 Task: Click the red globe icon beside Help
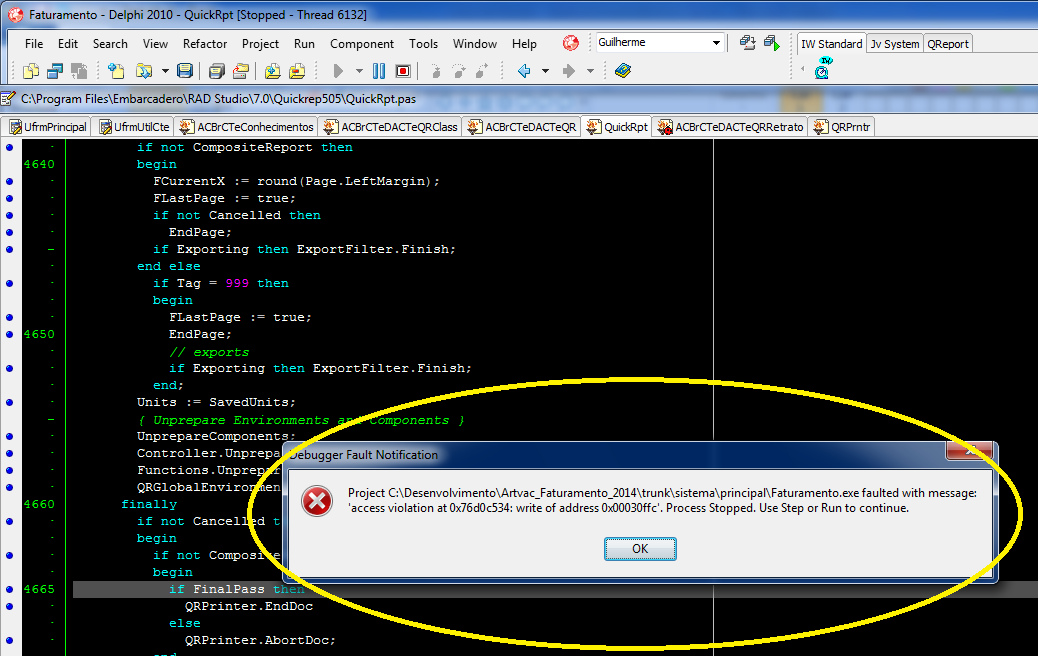(571, 44)
